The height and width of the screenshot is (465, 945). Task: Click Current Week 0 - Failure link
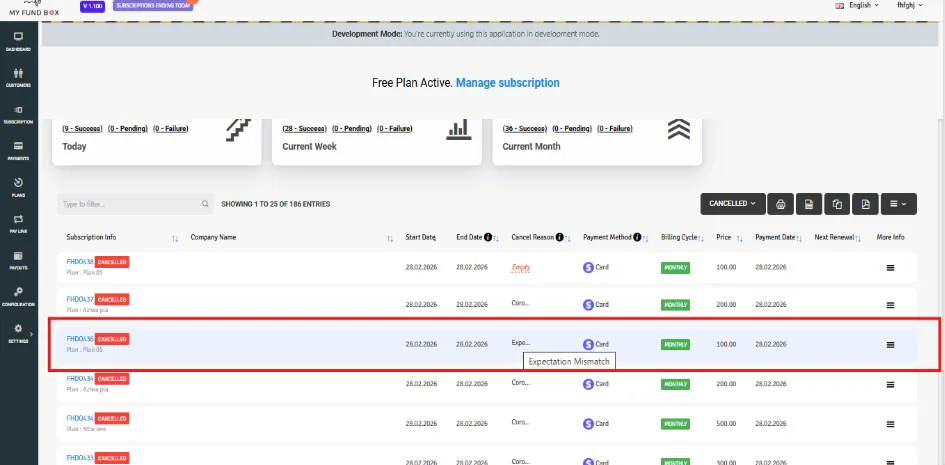click(395, 128)
